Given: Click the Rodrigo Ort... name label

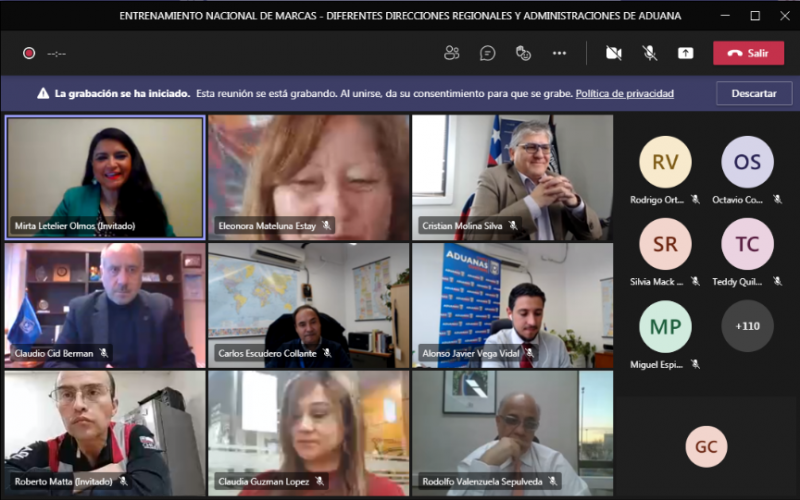Looking at the screenshot, I should [657, 199].
